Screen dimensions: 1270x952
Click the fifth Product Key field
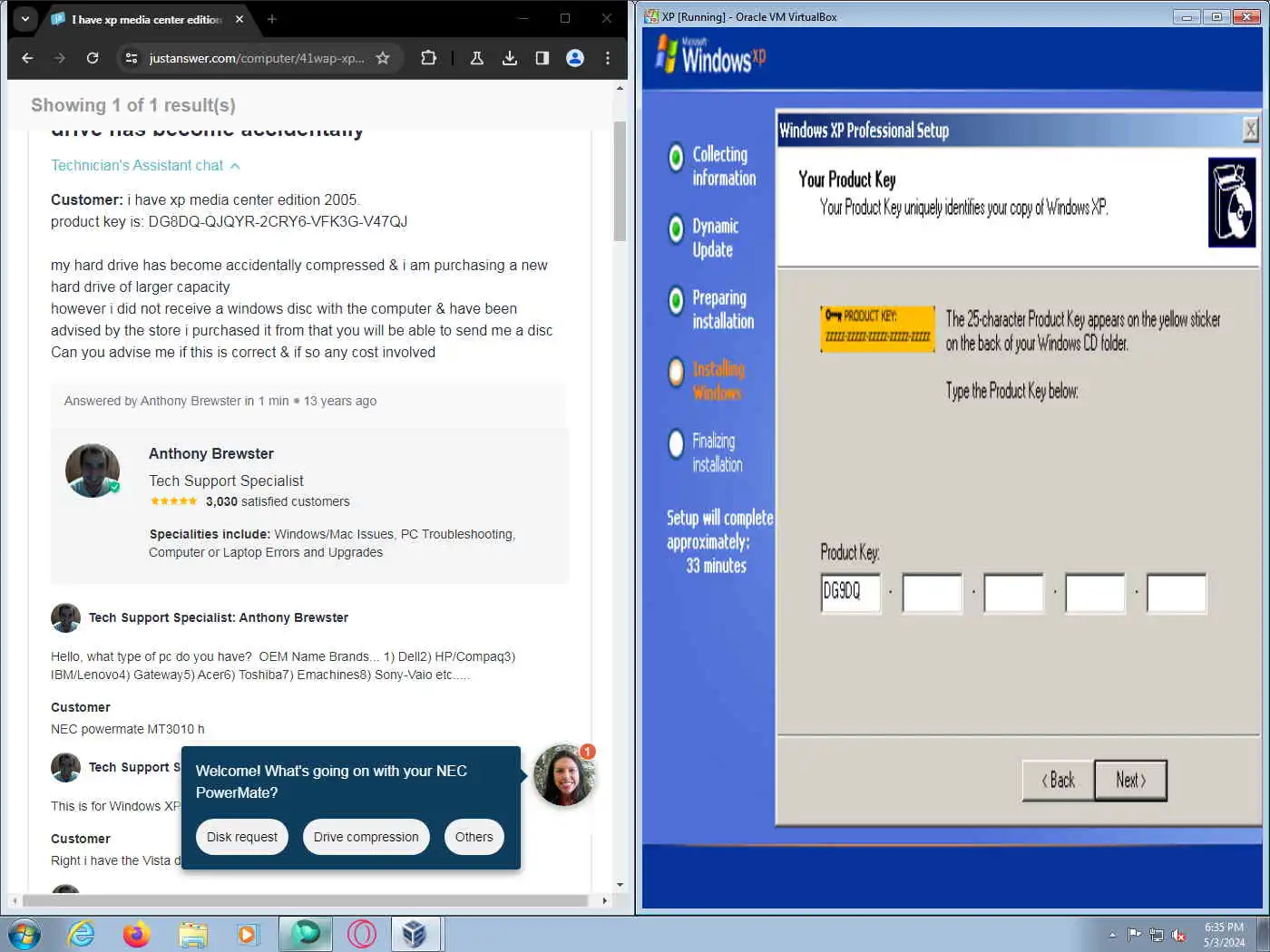point(1177,593)
